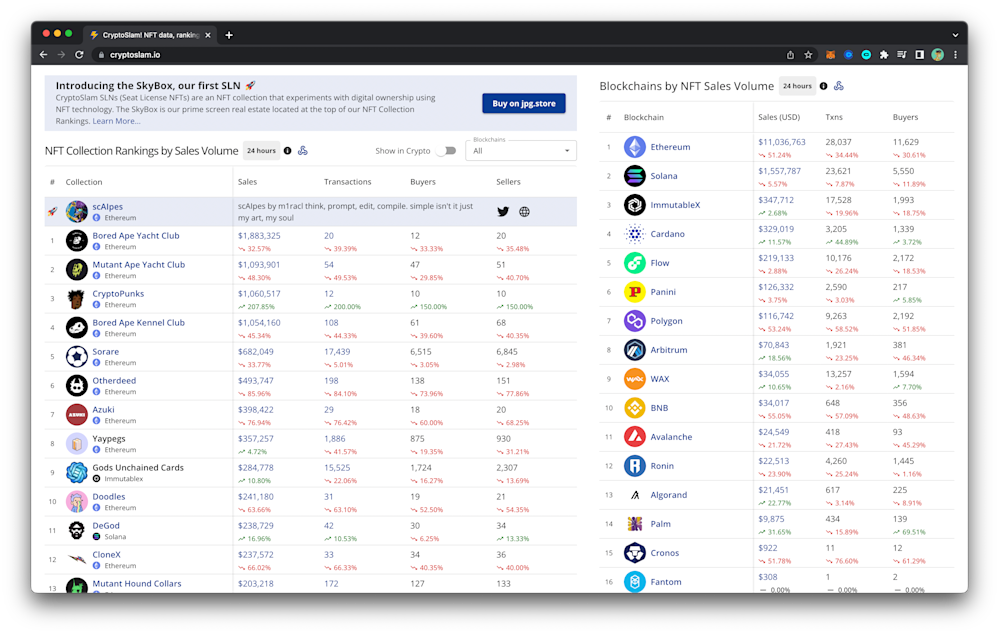Click the icon right of the info icon beside collection rankings

click(303, 151)
